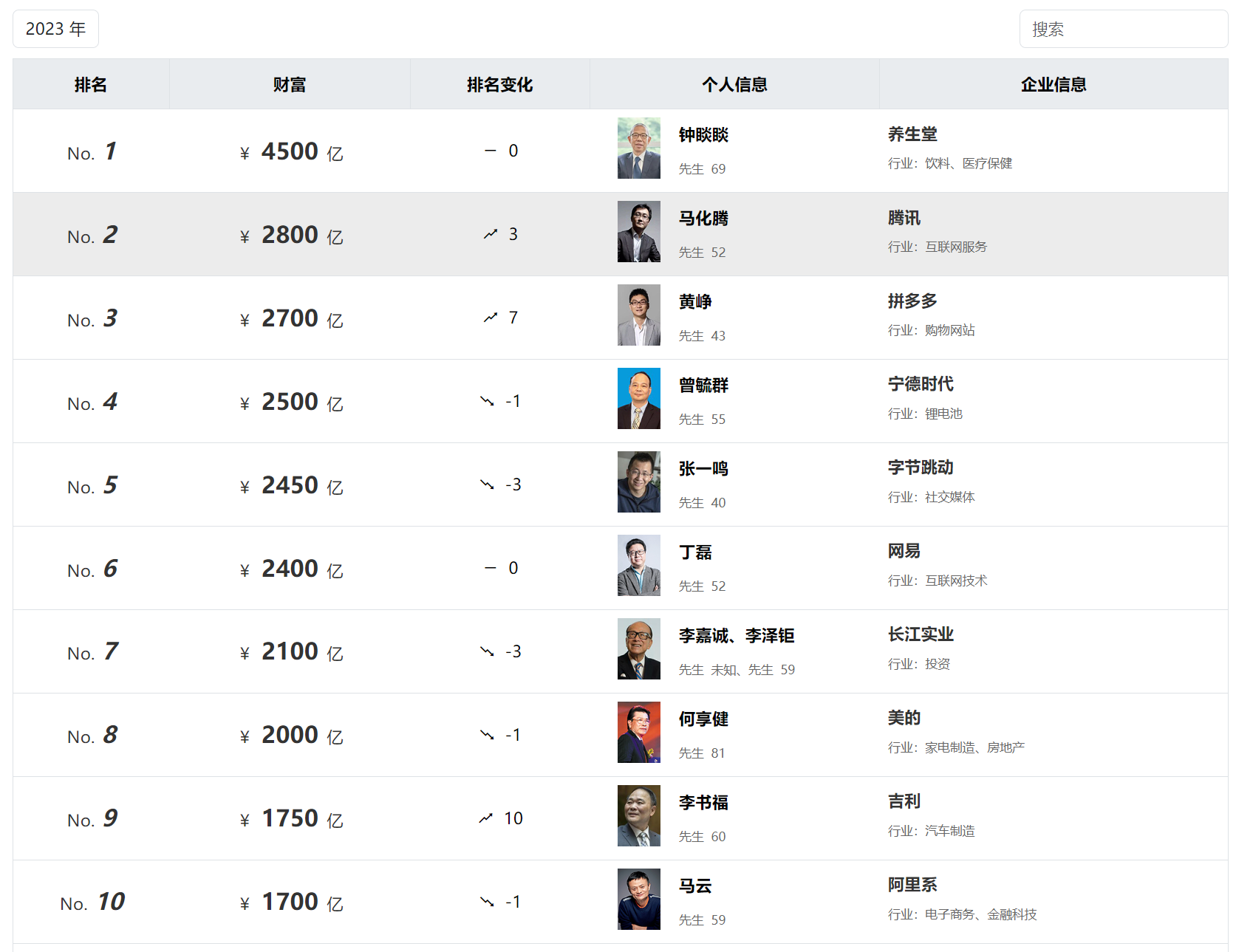This screenshot has width=1236, height=952.
Task: Click the rising rank icon for 黄峥
Action: click(x=491, y=318)
